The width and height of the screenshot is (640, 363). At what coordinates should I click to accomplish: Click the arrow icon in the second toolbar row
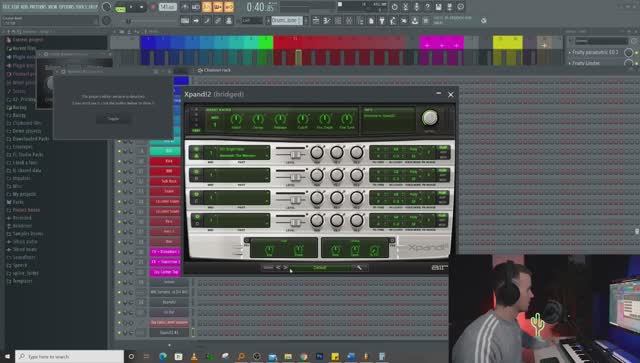click(x=196, y=20)
